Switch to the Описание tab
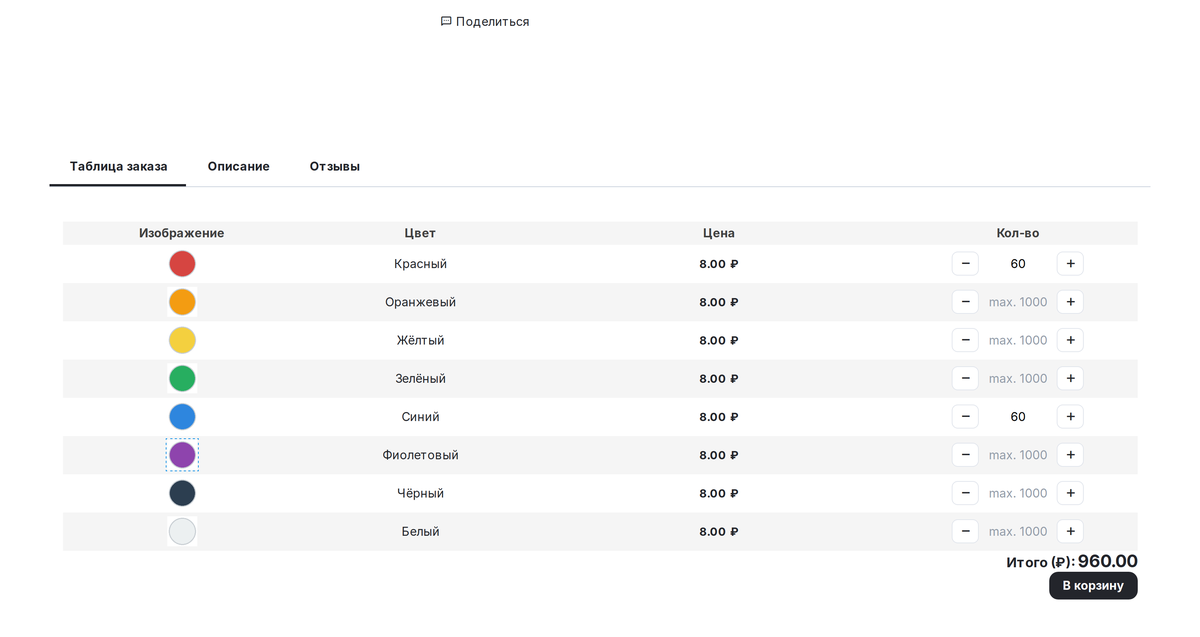Viewport: 1200px width, 637px height. tap(239, 166)
